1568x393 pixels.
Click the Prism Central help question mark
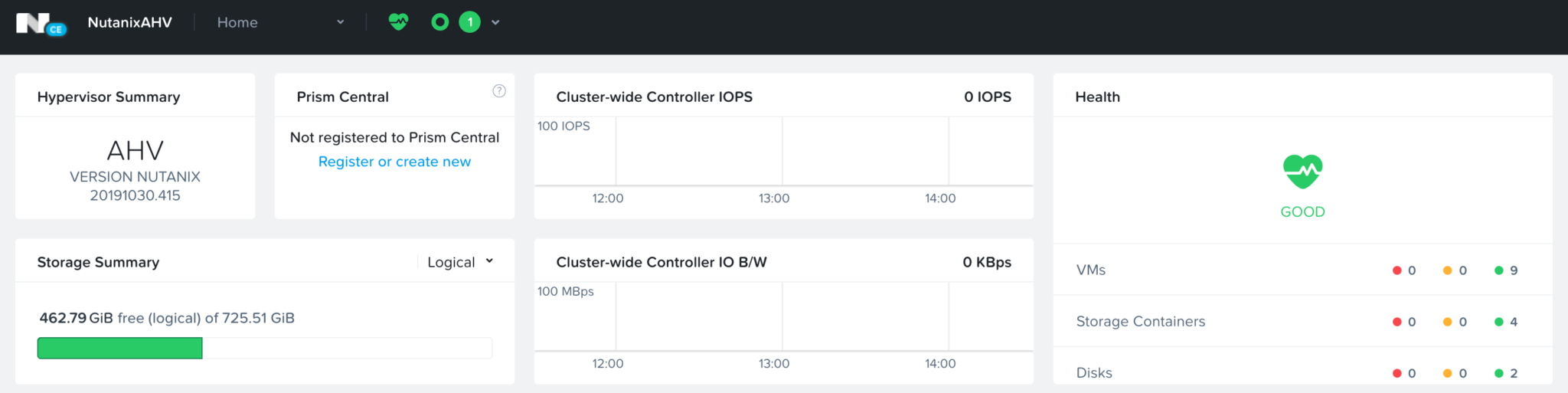click(499, 91)
